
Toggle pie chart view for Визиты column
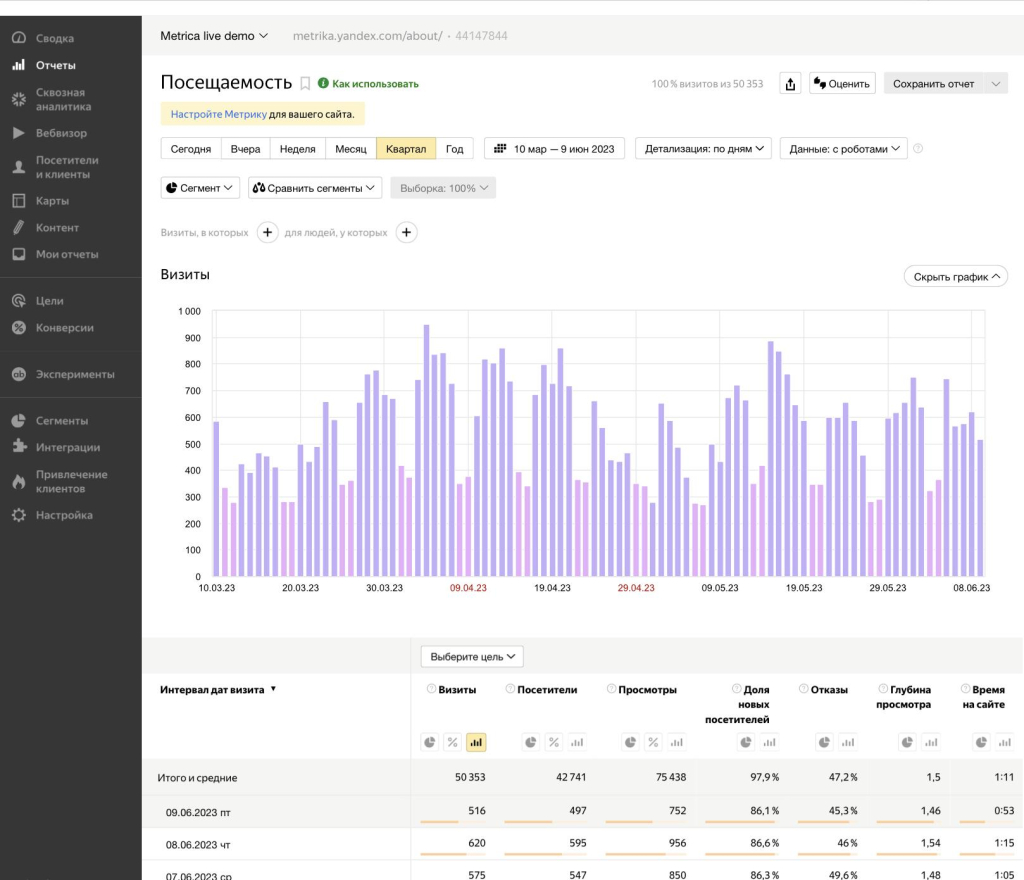[x=429, y=742]
